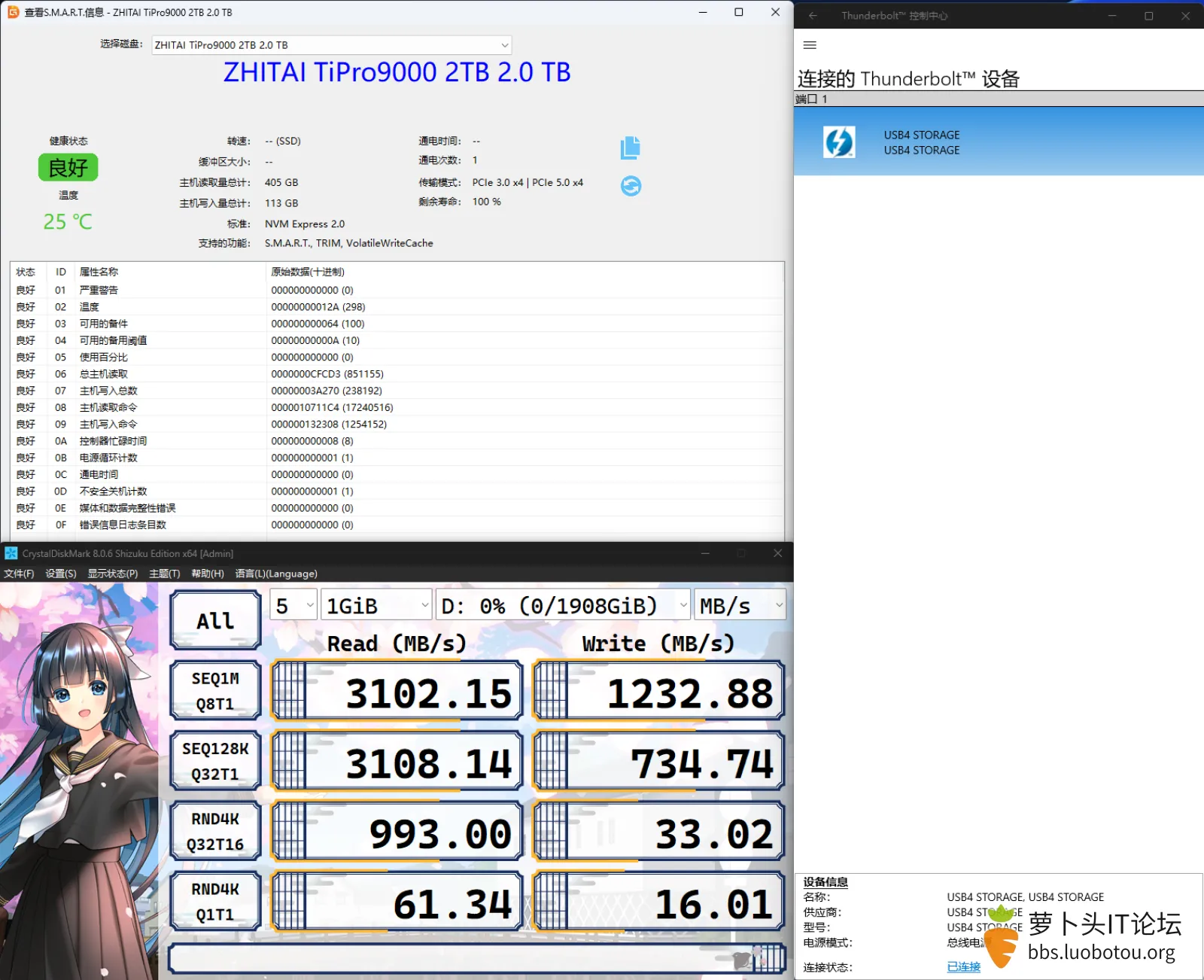Viewport: 1204px width, 980px height.
Task: Click the SEQ1M read result 3102.15
Action: coord(397,691)
